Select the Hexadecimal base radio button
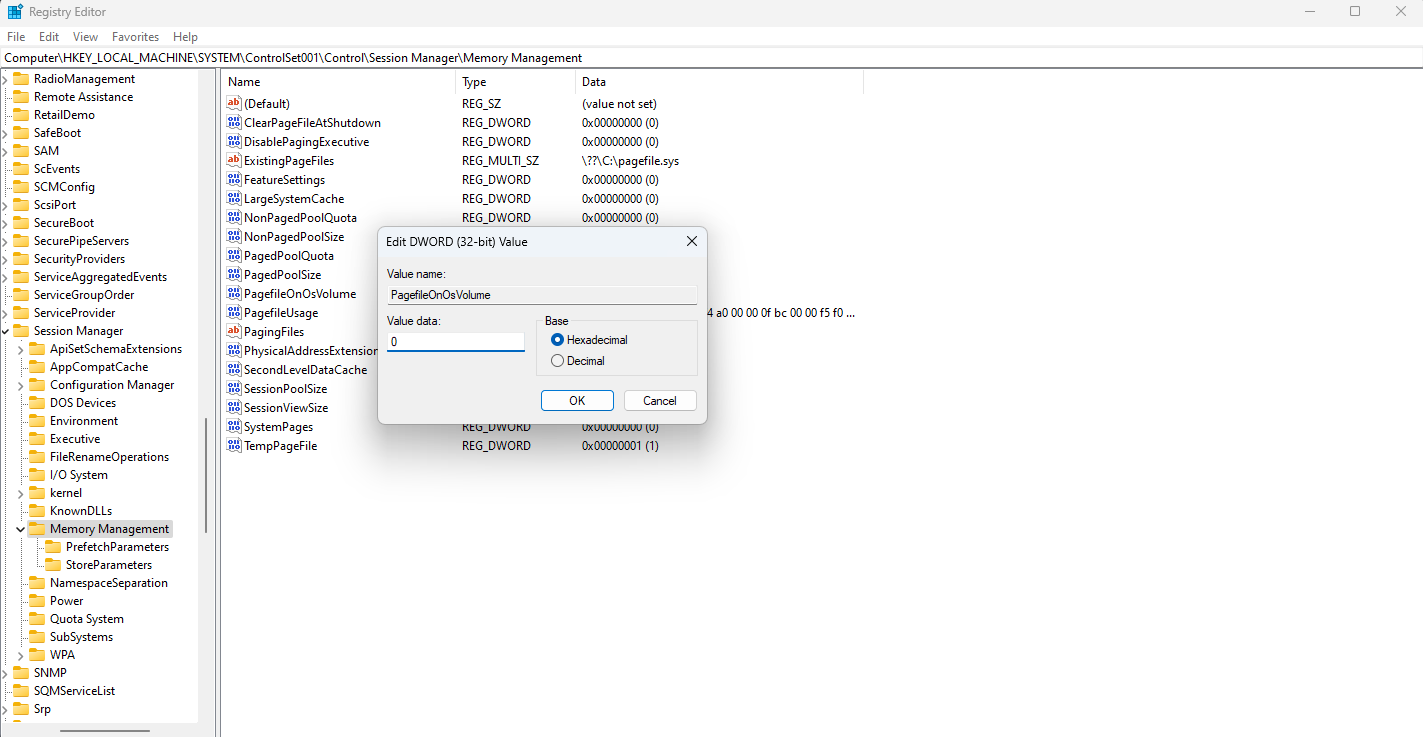 pyautogui.click(x=558, y=340)
